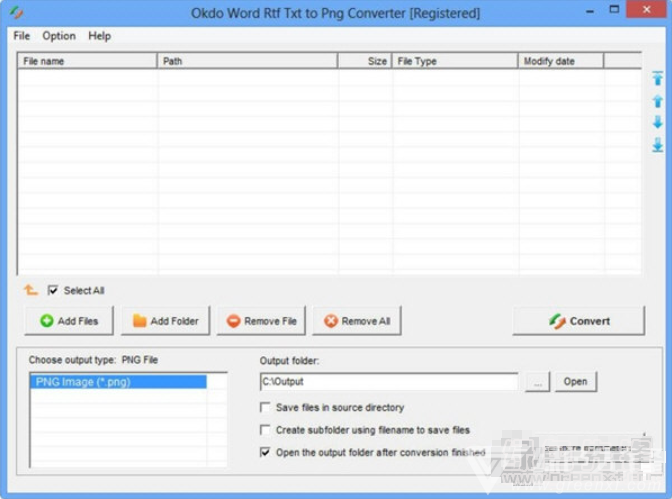Move selected file down one row
Image resolution: width=672 pixels, height=499 pixels.
tap(657, 123)
